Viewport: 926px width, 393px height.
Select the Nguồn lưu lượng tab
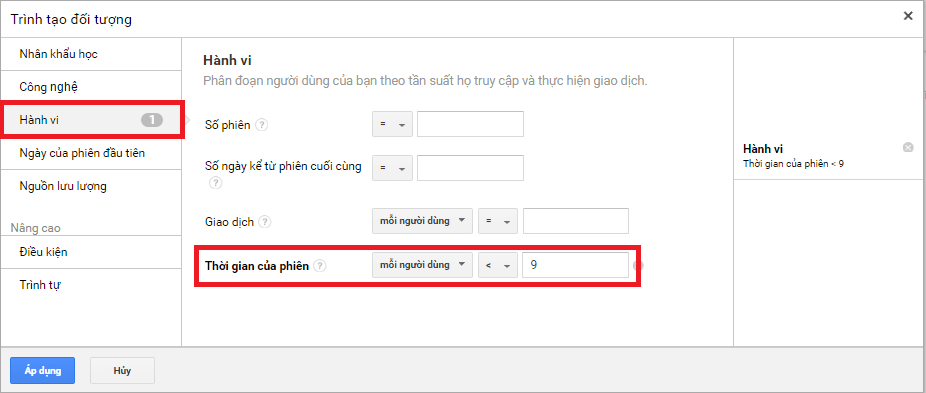[x=91, y=186]
